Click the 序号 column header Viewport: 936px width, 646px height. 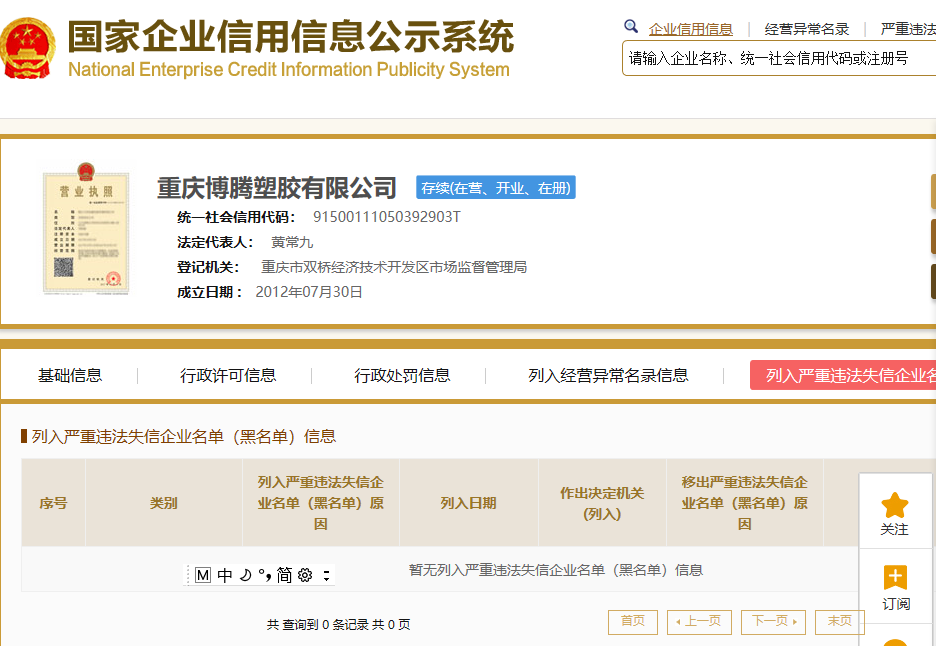[x=53, y=503]
